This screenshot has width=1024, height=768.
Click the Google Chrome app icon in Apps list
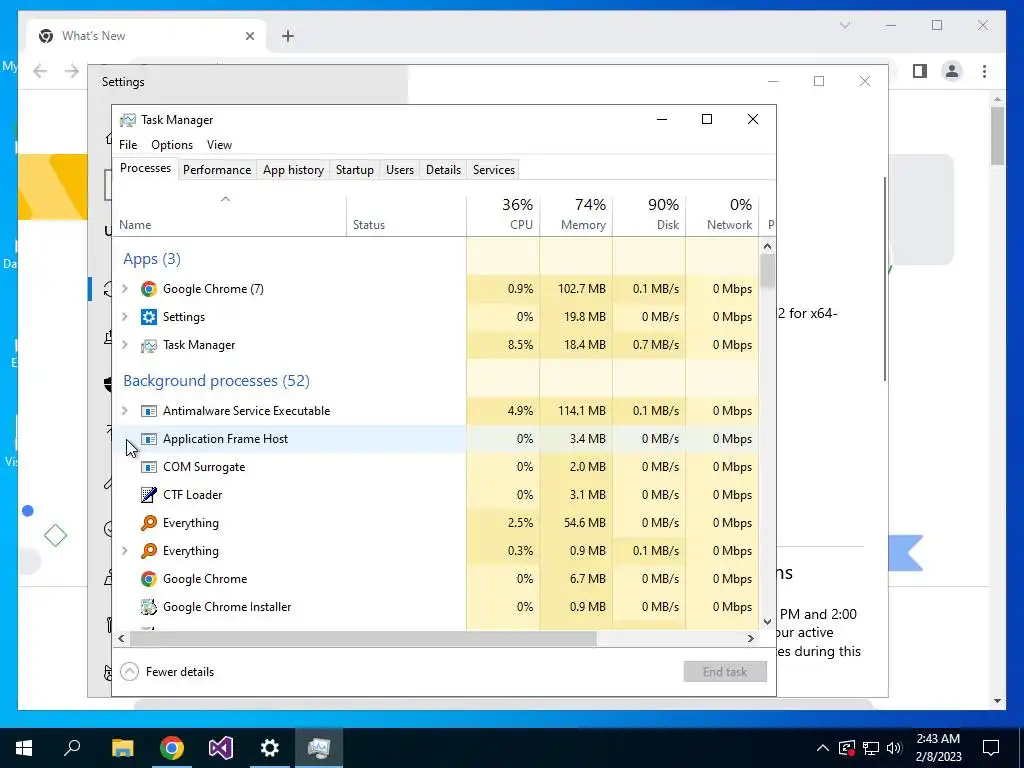point(149,289)
